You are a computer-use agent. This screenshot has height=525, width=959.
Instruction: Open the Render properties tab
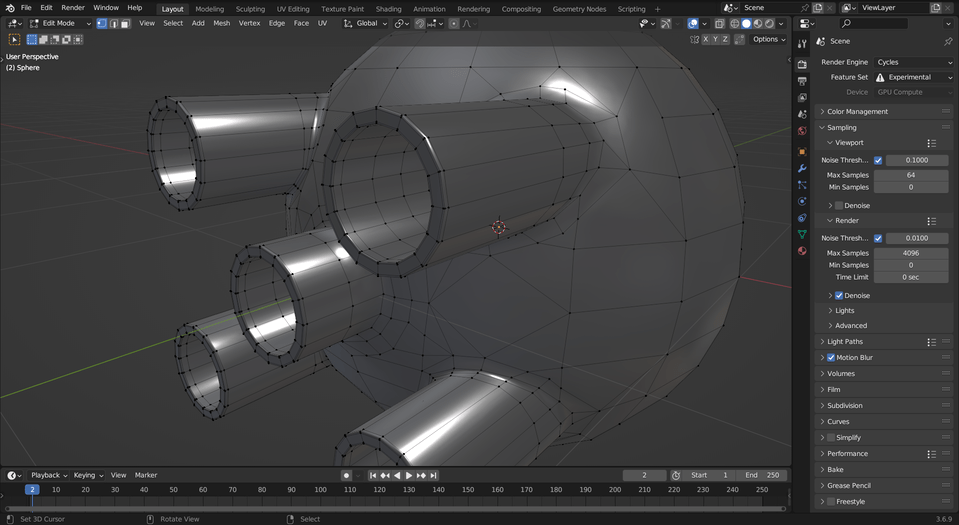802,64
